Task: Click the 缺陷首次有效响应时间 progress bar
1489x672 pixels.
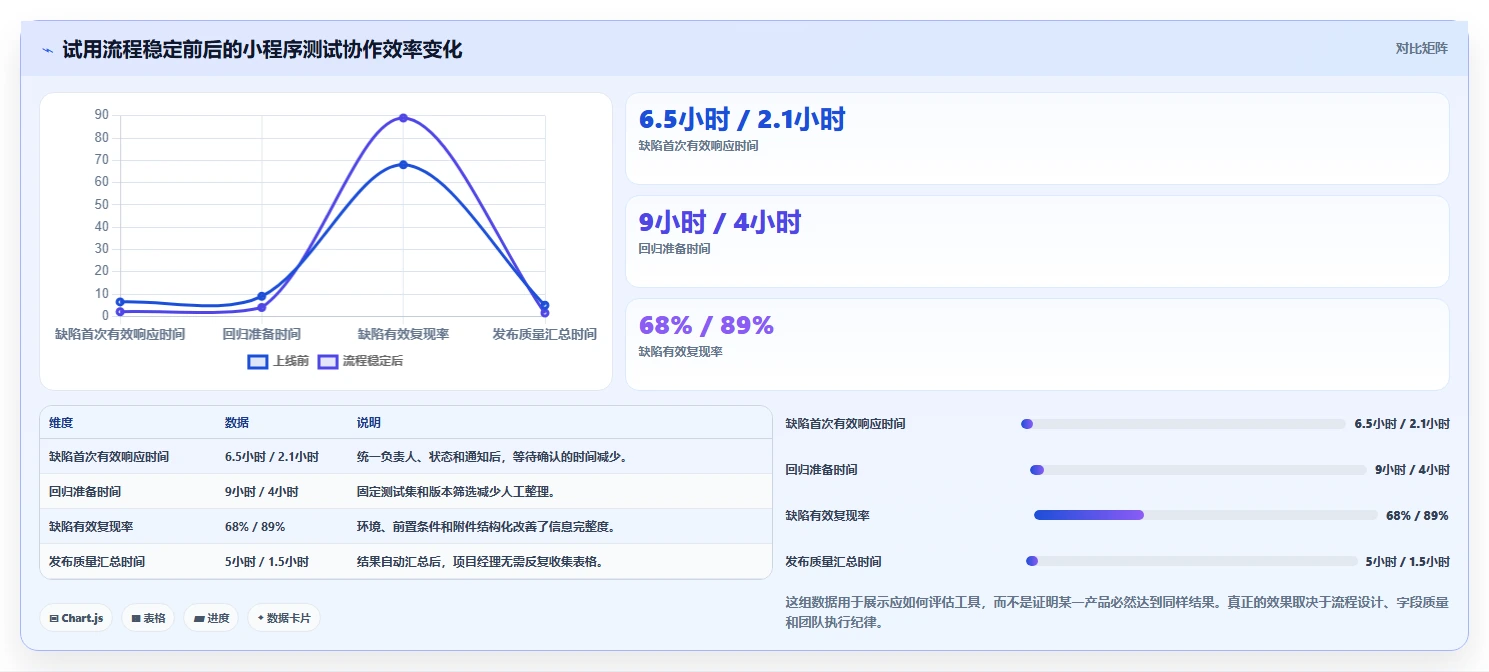Action: tap(1183, 424)
